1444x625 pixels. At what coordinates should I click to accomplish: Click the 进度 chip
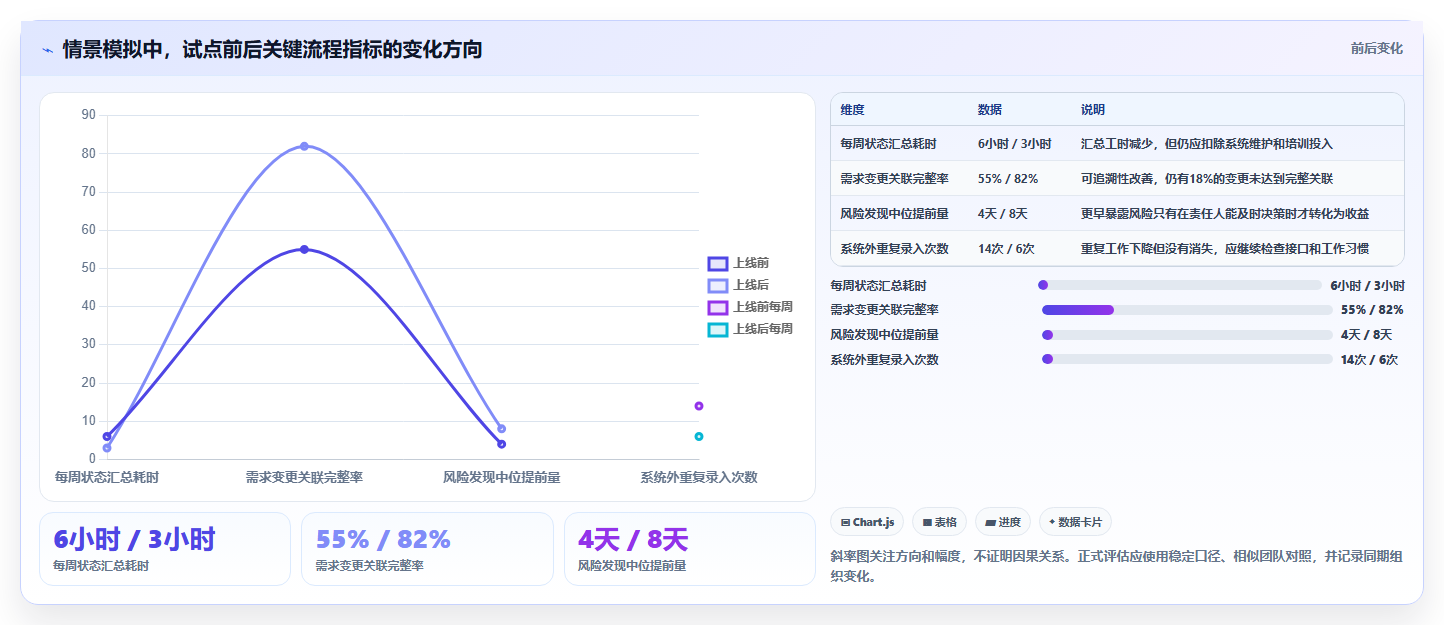click(x=1003, y=522)
